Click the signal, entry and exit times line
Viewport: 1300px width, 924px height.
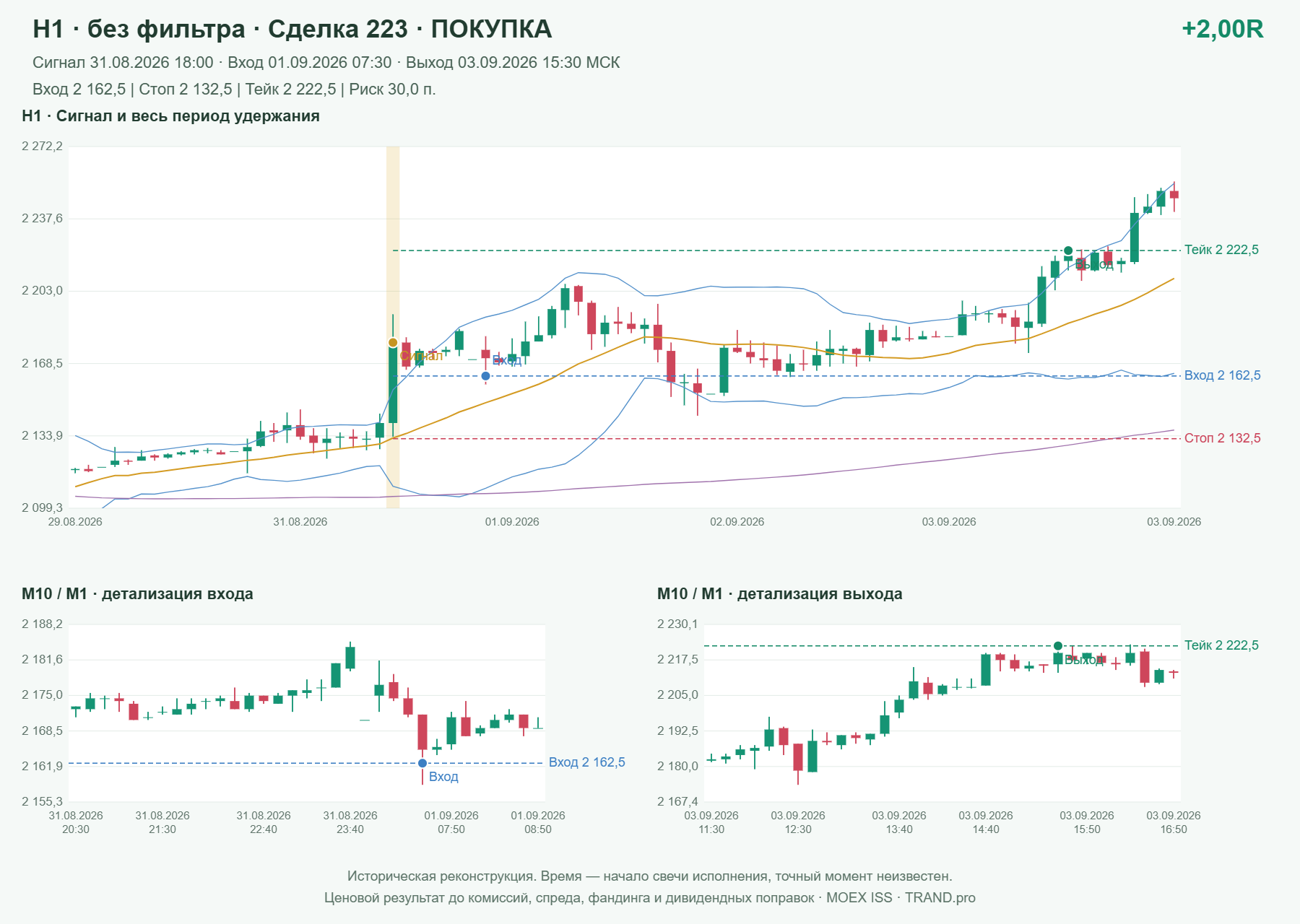pos(326,63)
